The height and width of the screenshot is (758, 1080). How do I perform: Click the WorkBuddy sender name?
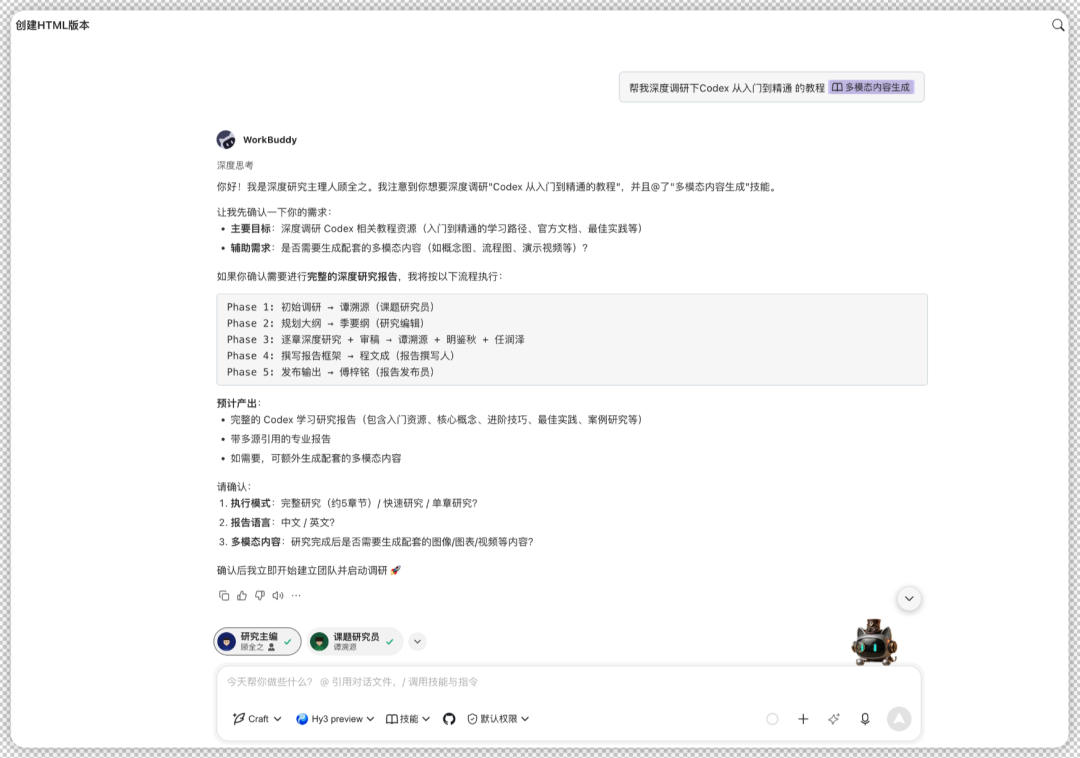[x=270, y=140]
